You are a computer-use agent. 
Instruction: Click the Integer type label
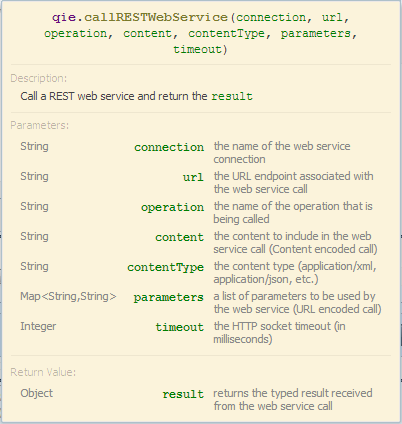(x=38, y=326)
